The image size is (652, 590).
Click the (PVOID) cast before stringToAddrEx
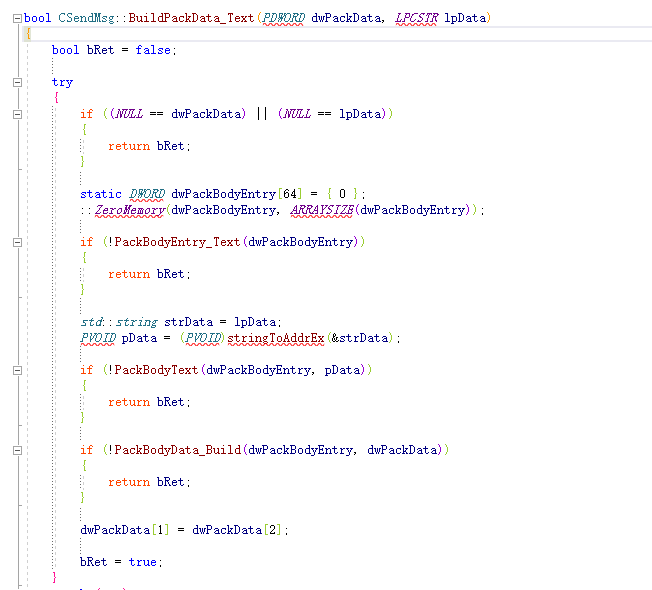point(203,338)
